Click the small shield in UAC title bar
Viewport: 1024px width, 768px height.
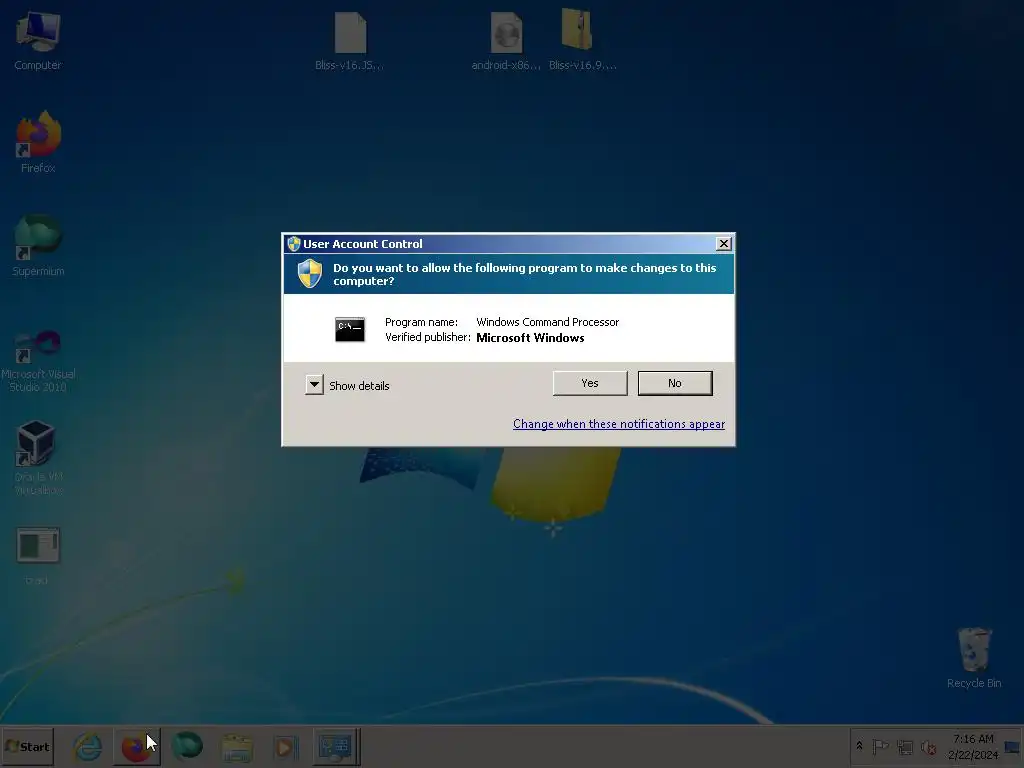(x=294, y=244)
